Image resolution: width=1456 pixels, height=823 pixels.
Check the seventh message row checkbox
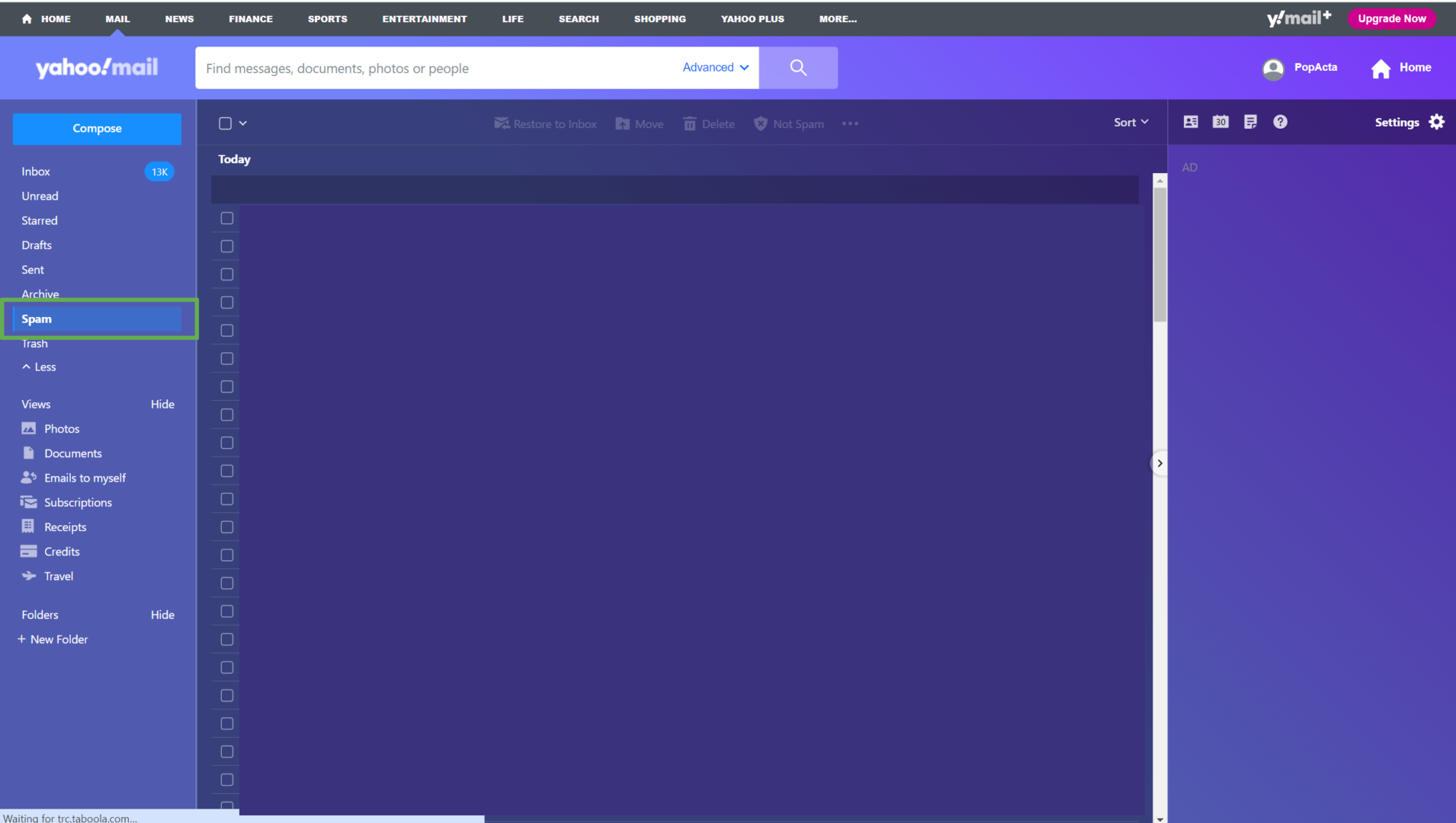[227, 387]
